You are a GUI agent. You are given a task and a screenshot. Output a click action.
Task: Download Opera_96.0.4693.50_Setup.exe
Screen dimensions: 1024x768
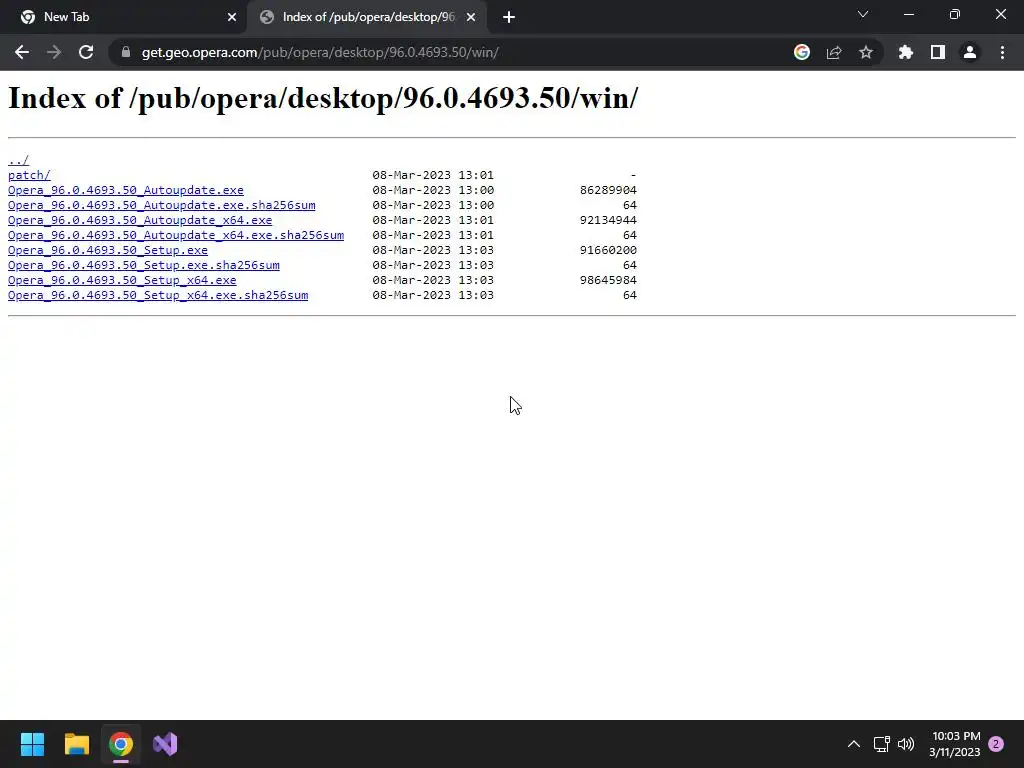(108, 250)
